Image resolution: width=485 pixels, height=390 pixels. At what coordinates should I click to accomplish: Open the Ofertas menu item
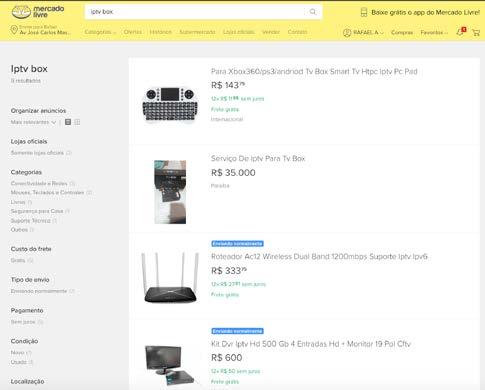(133, 32)
